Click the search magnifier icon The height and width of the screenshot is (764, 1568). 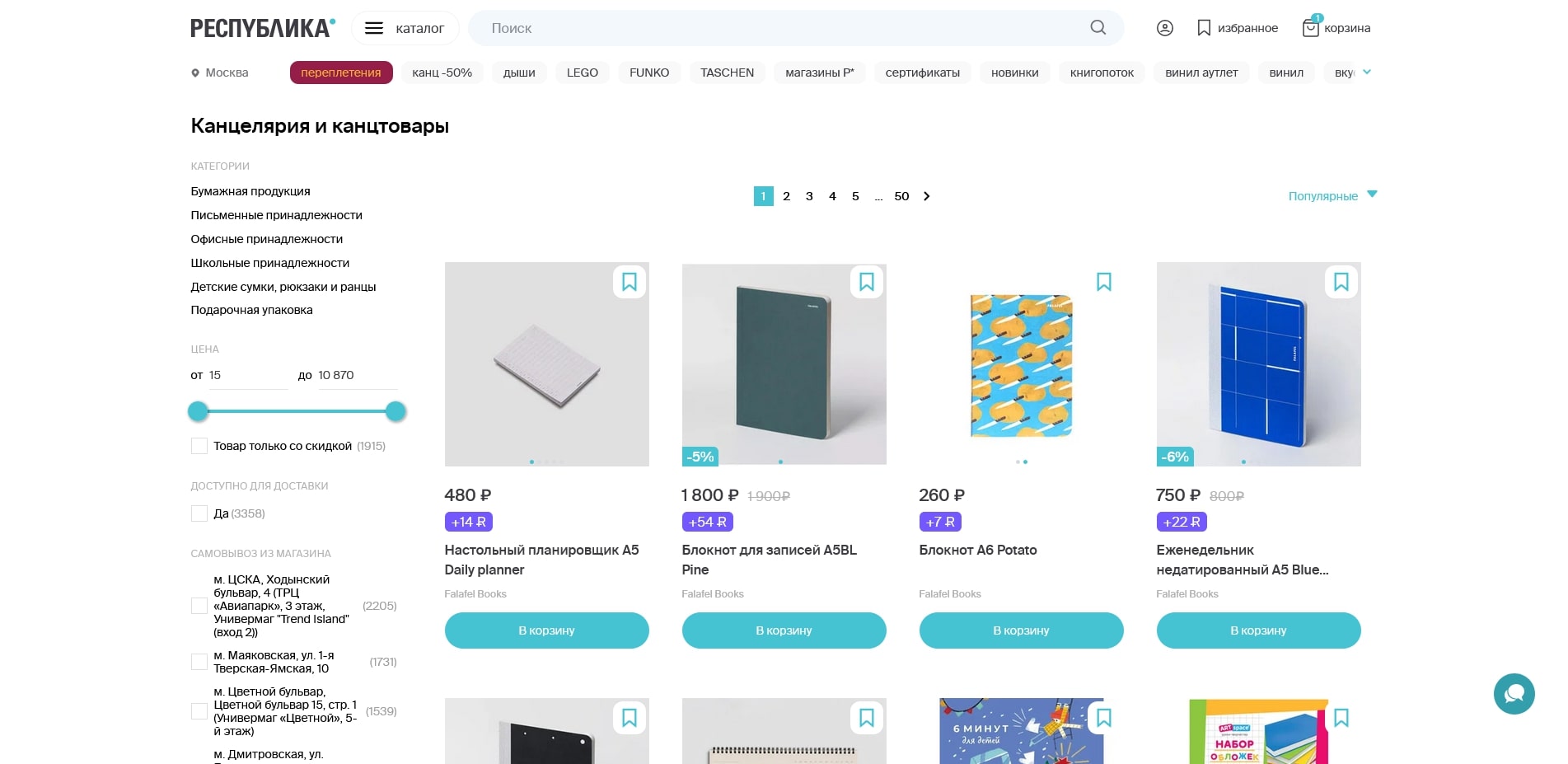[1098, 28]
